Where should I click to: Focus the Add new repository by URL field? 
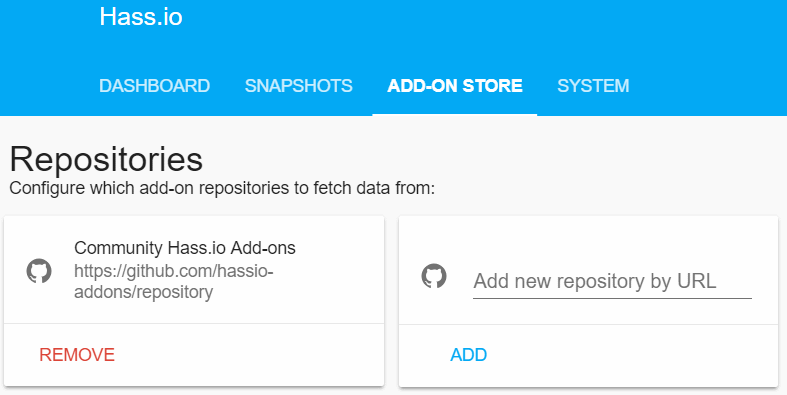coord(612,281)
